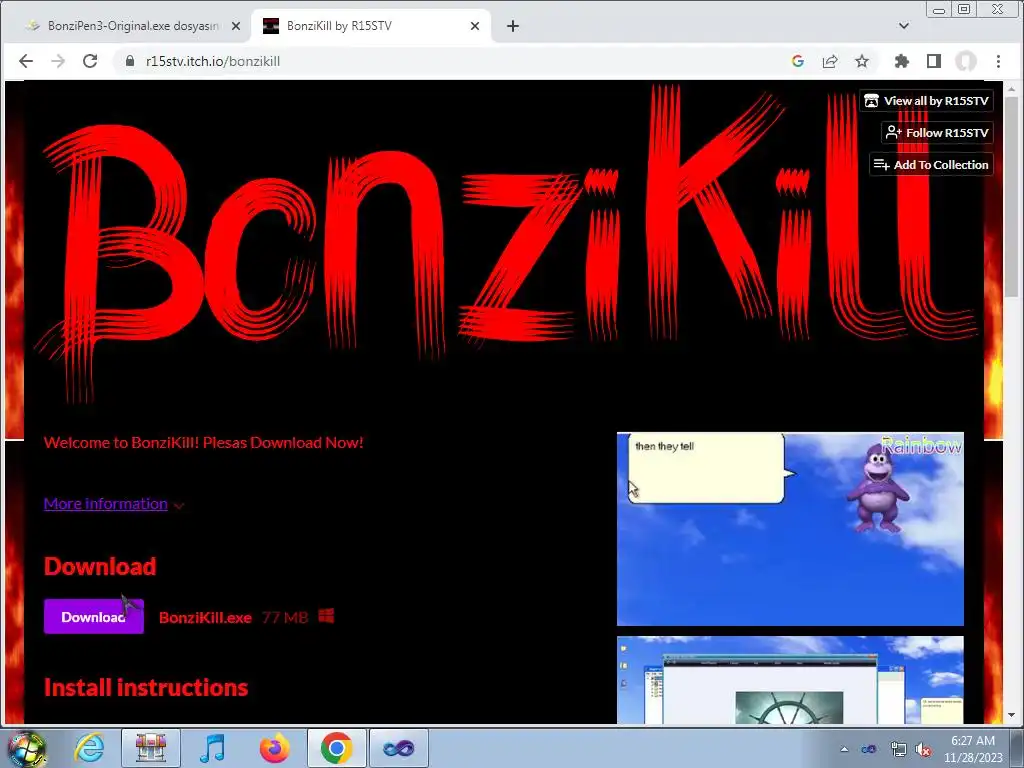The image size is (1024, 768).
Task: Open Windows Start menu
Action: coord(26,748)
